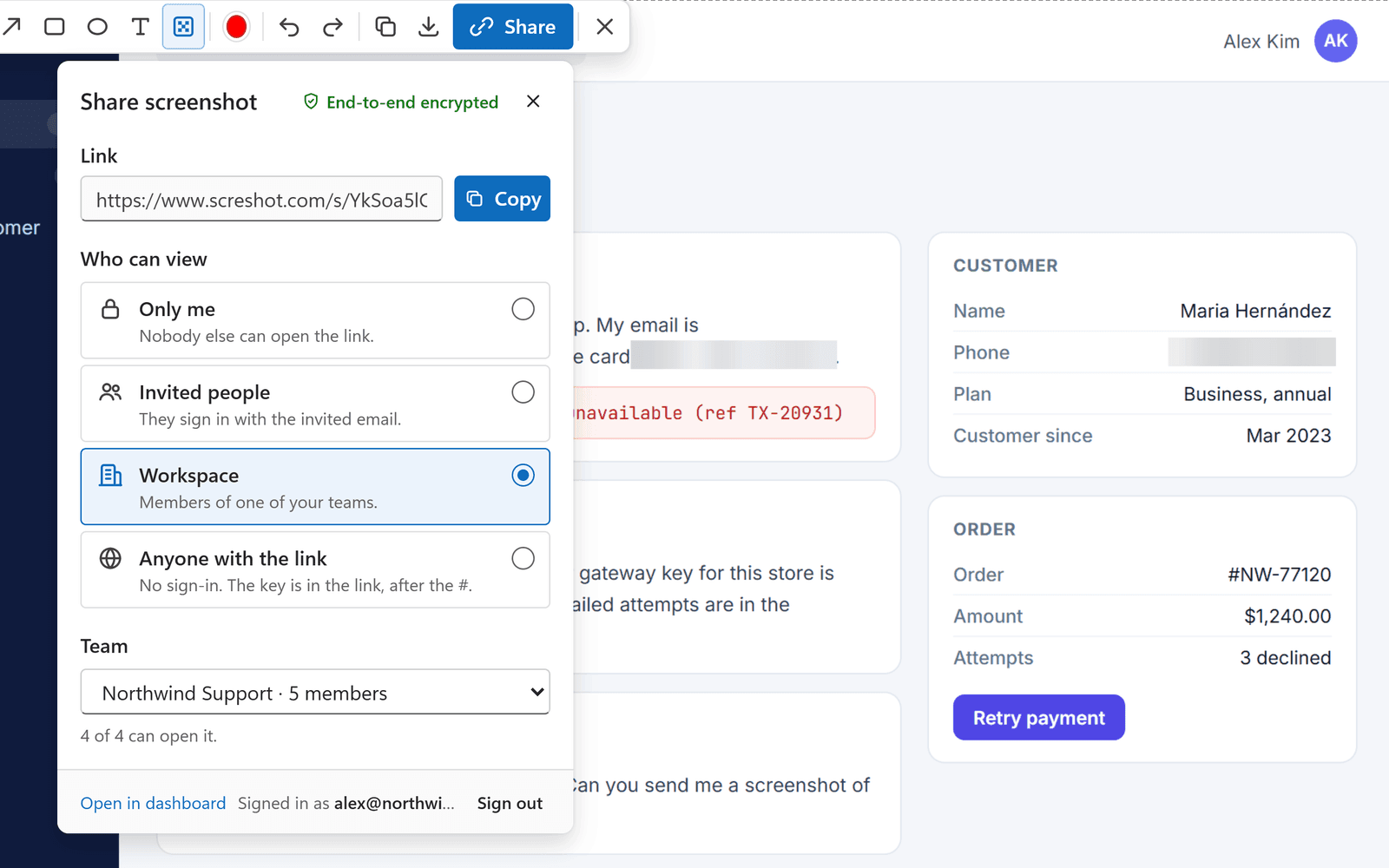
Task: Close the Share screenshot dialog
Action: point(533,102)
